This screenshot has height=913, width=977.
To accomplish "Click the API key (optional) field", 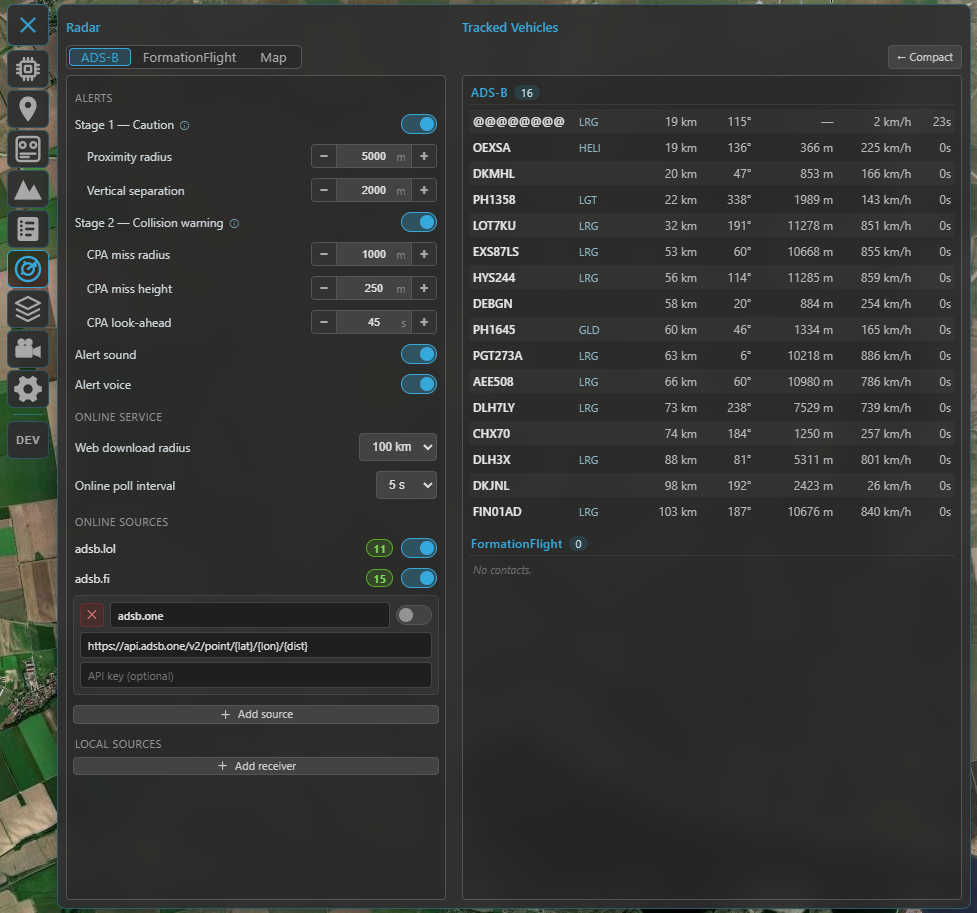I will [256, 676].
